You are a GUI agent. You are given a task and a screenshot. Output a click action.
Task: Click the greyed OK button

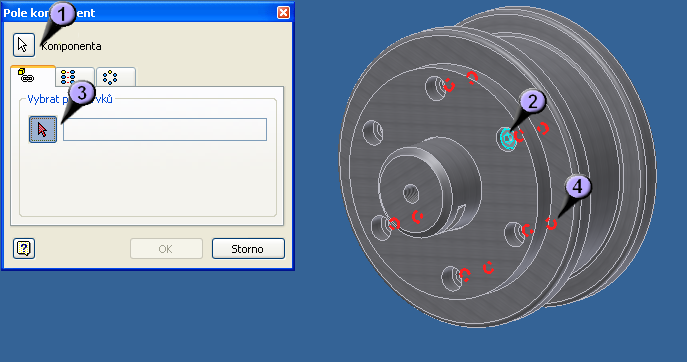166,249
